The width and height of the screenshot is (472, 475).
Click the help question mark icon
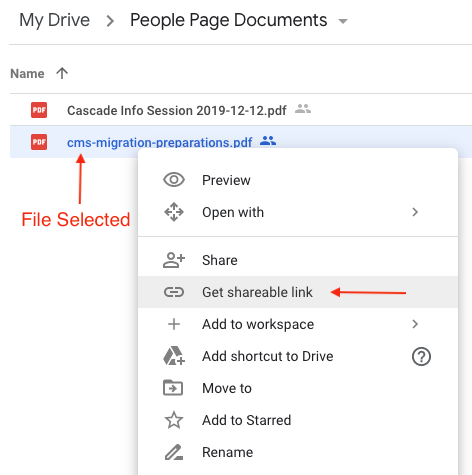pyautogui.click(x=421, y=356)
